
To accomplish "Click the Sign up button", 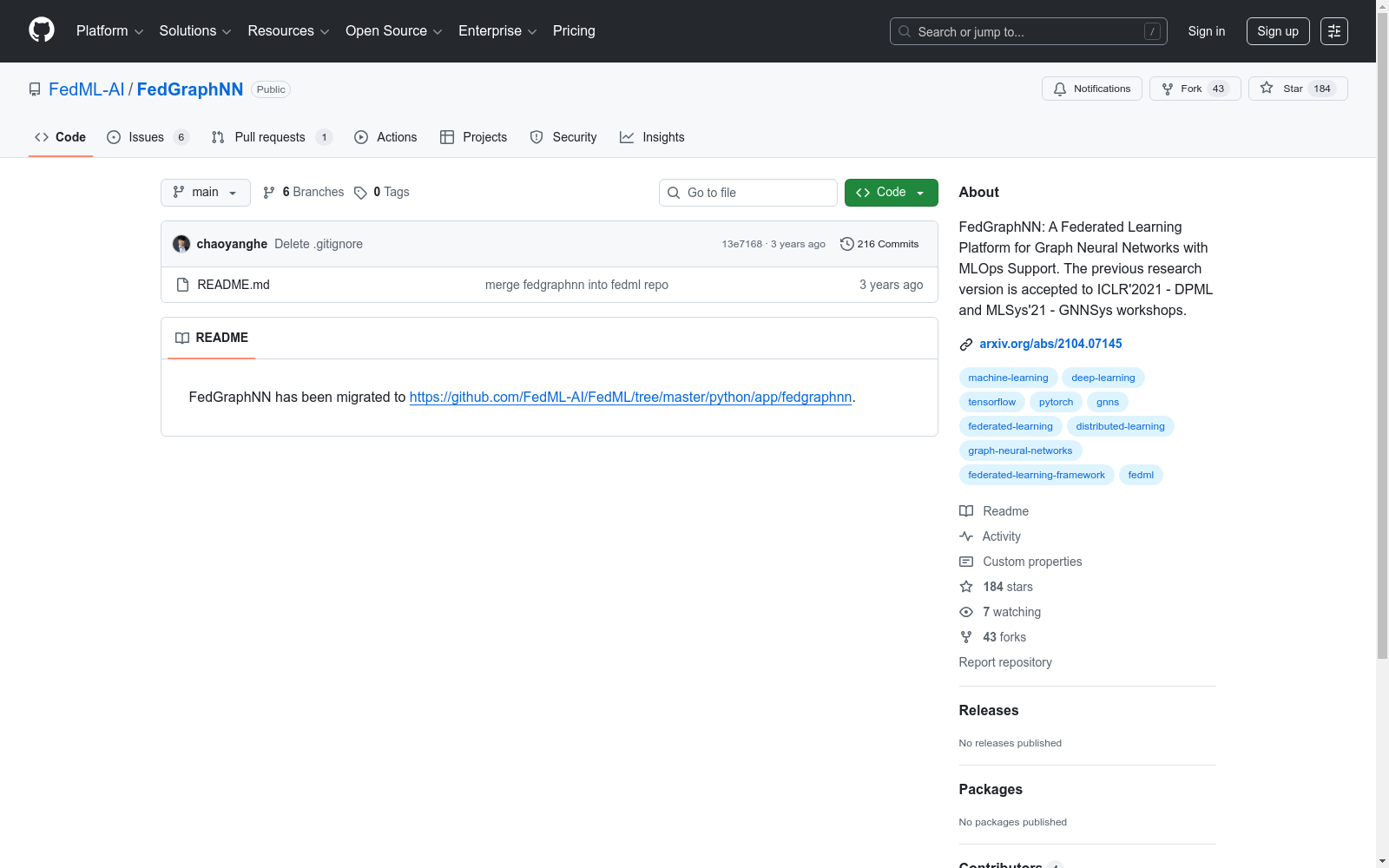I will [1278, 31].
